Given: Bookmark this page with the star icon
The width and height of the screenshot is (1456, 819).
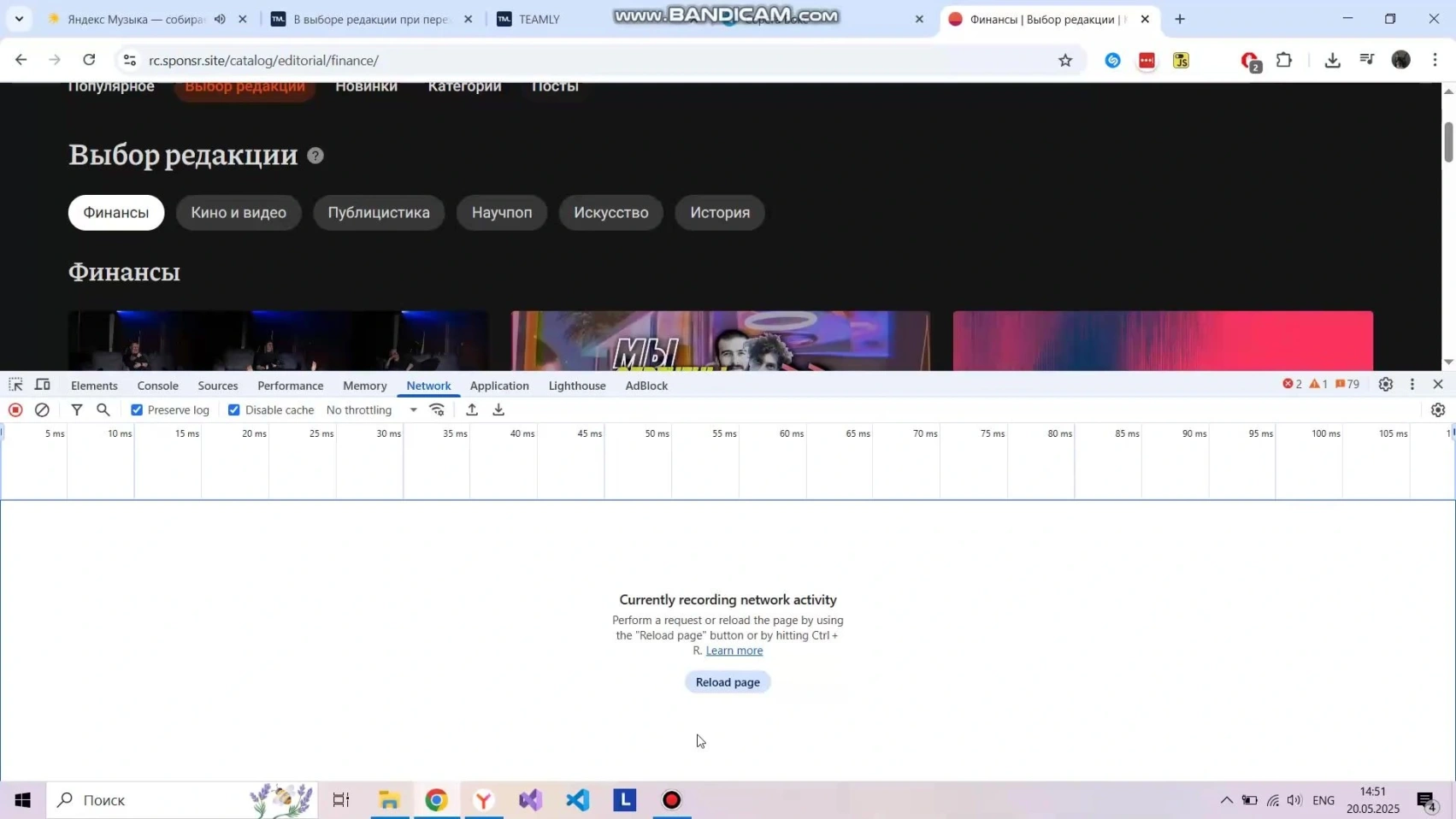Looking at the screenshot, I should (x=1065, y=61).
